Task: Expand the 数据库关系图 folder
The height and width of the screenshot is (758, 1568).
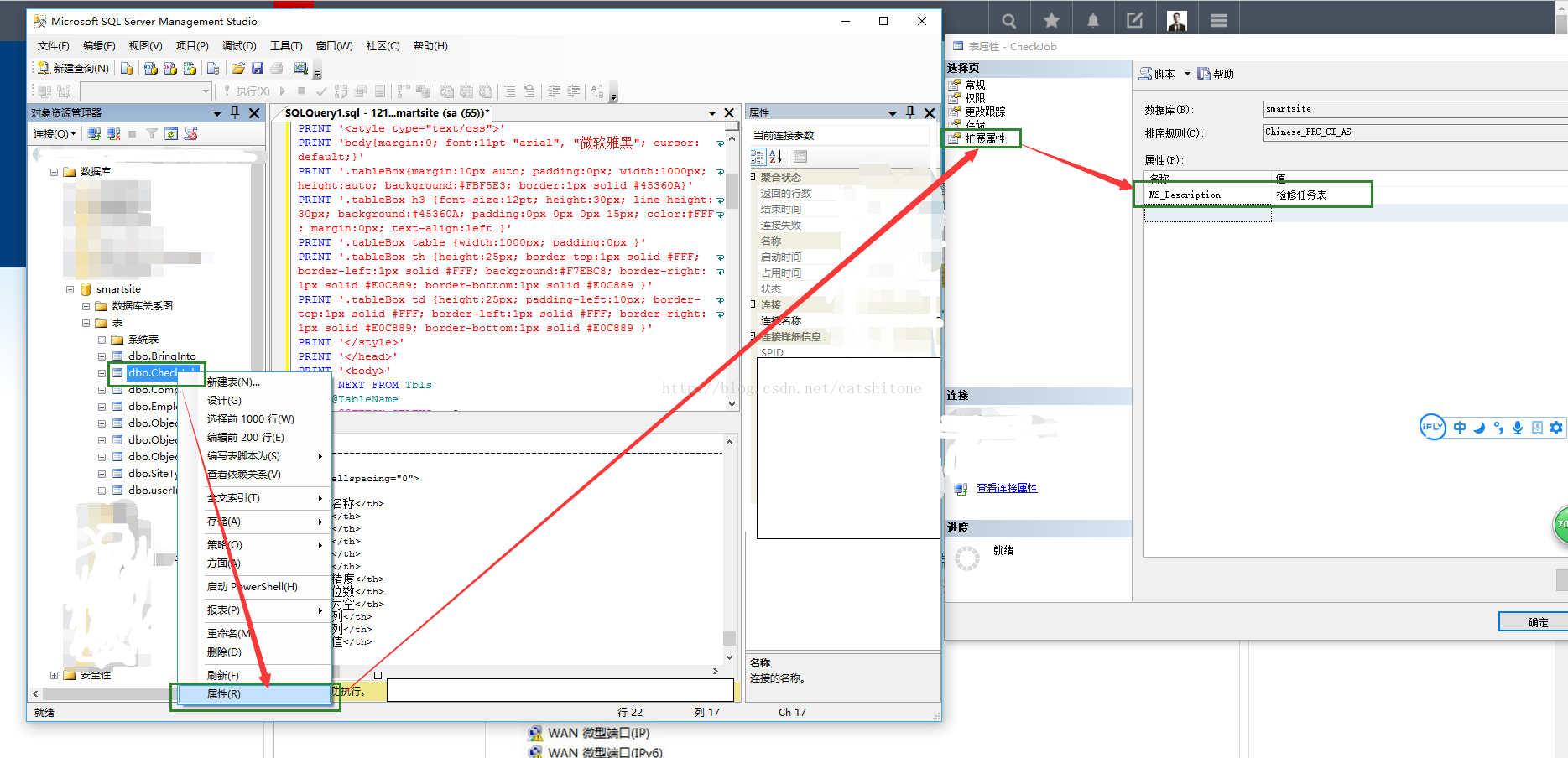Action: pyautogui.click(x=86, y=306)
